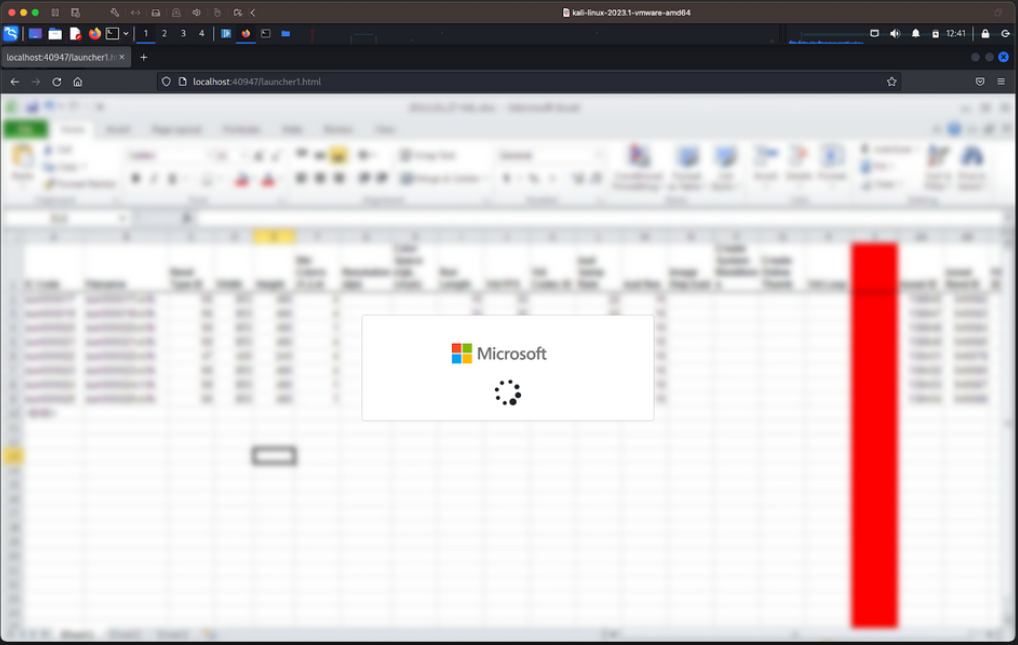Click the VMware sound device icon

click(x=196, y=12)
